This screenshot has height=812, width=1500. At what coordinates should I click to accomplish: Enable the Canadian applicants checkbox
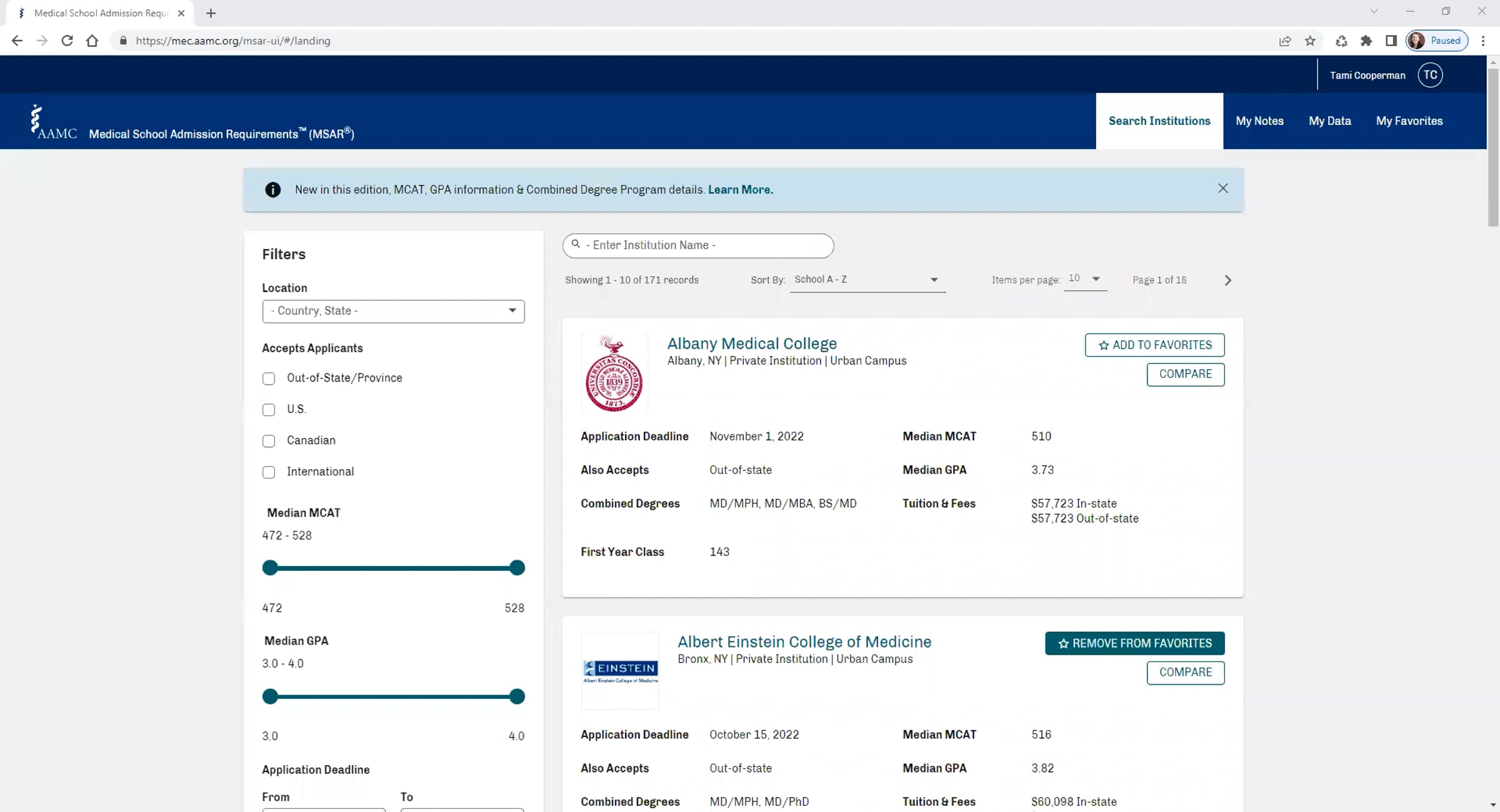click(x=269, y=441)
